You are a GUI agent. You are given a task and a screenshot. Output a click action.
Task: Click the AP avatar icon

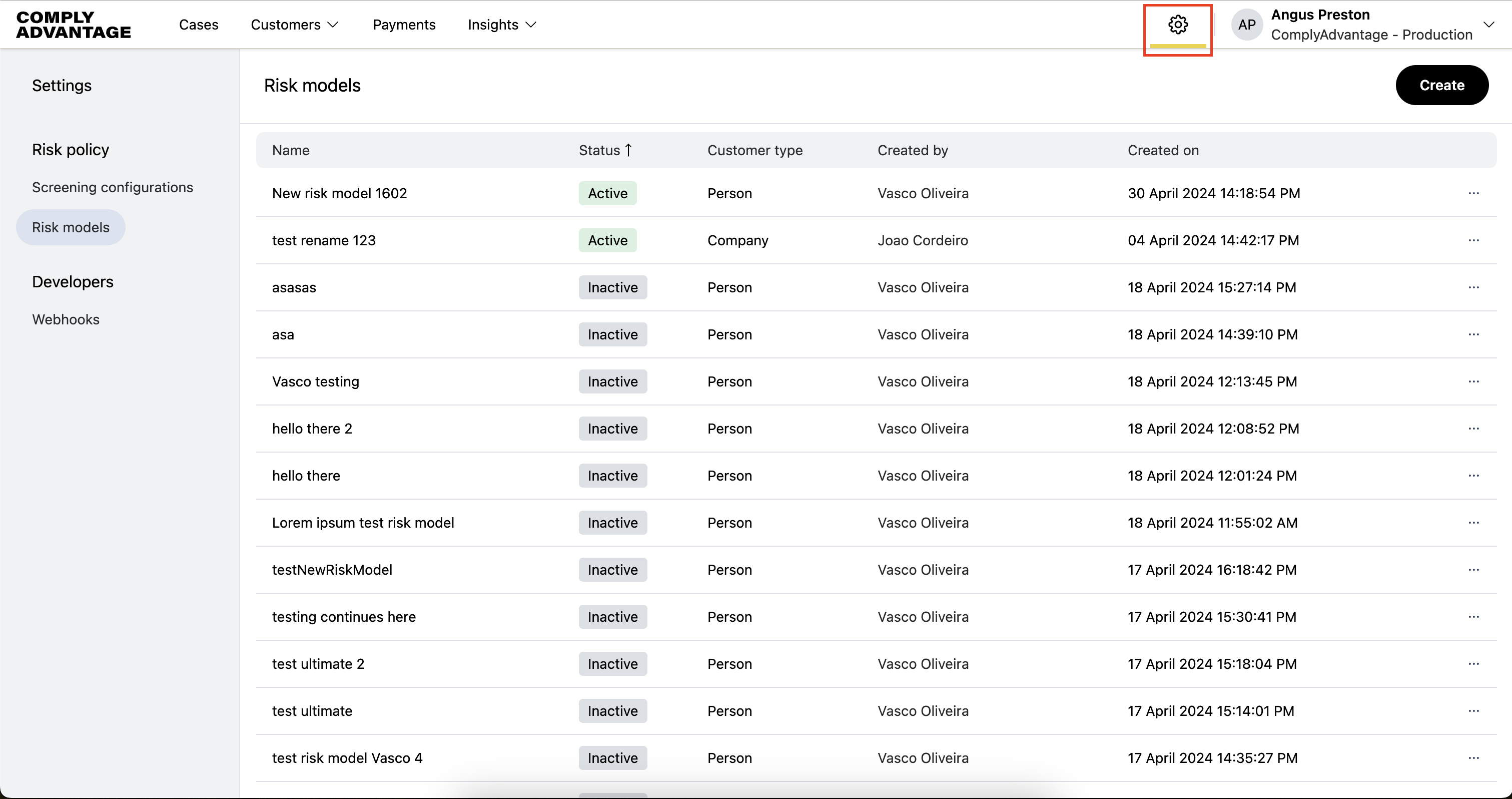pyautogui.click(x=1247, y=25)
